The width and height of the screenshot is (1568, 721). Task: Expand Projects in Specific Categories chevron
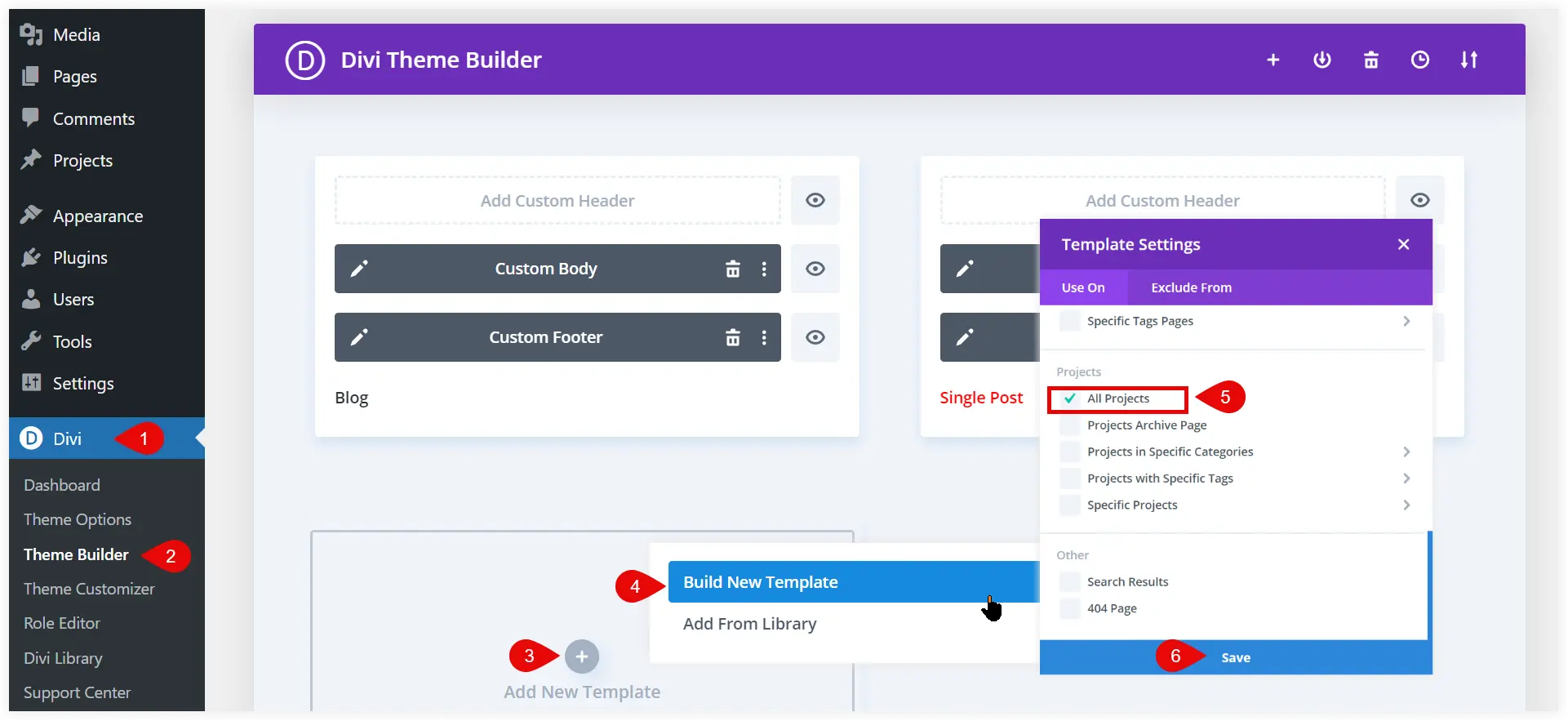pos(1406,452)
